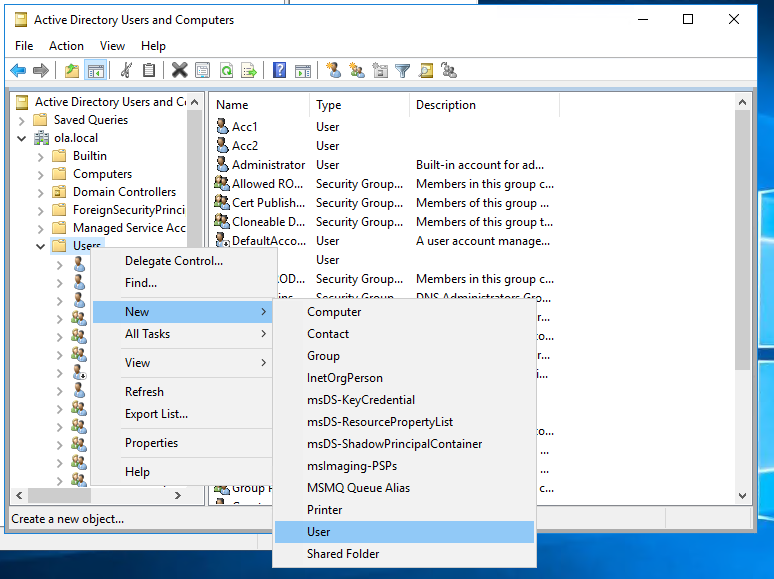
Task: Collapse the ola.local domain node
Action: [22, 138]
